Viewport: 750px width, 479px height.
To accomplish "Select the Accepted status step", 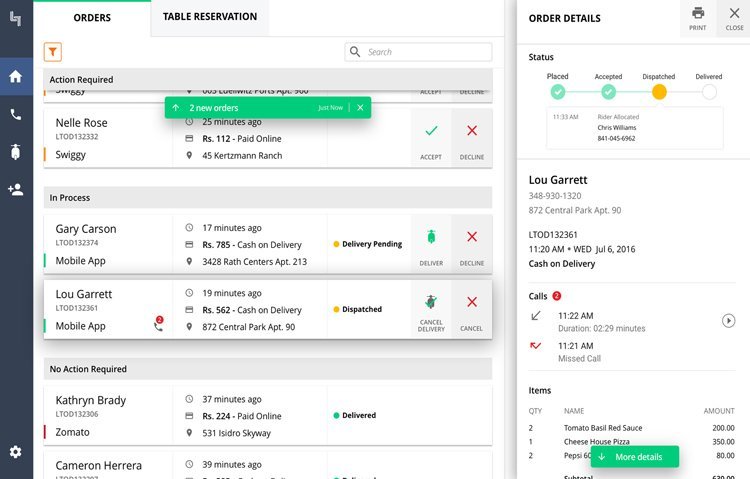I will 608,91.
